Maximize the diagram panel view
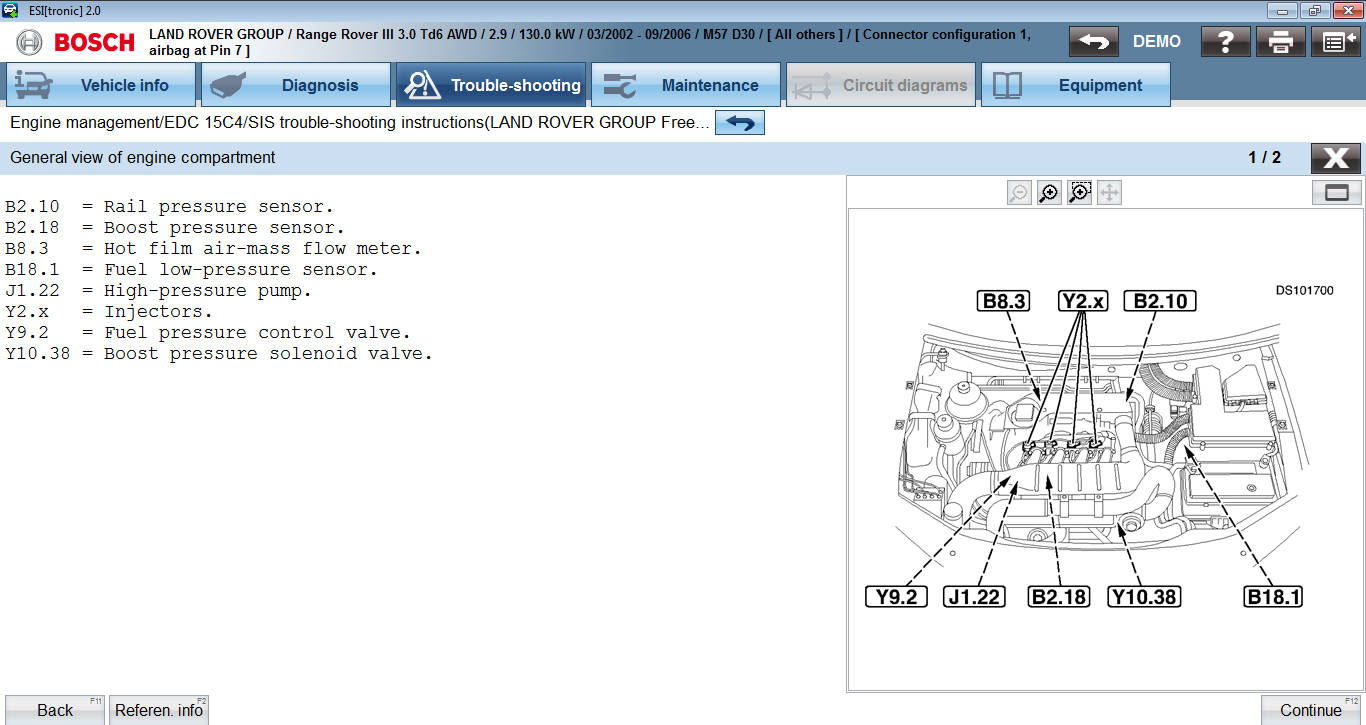Screen dimensions: 1366x725 pyautogui.click(x=1336, y=193)
